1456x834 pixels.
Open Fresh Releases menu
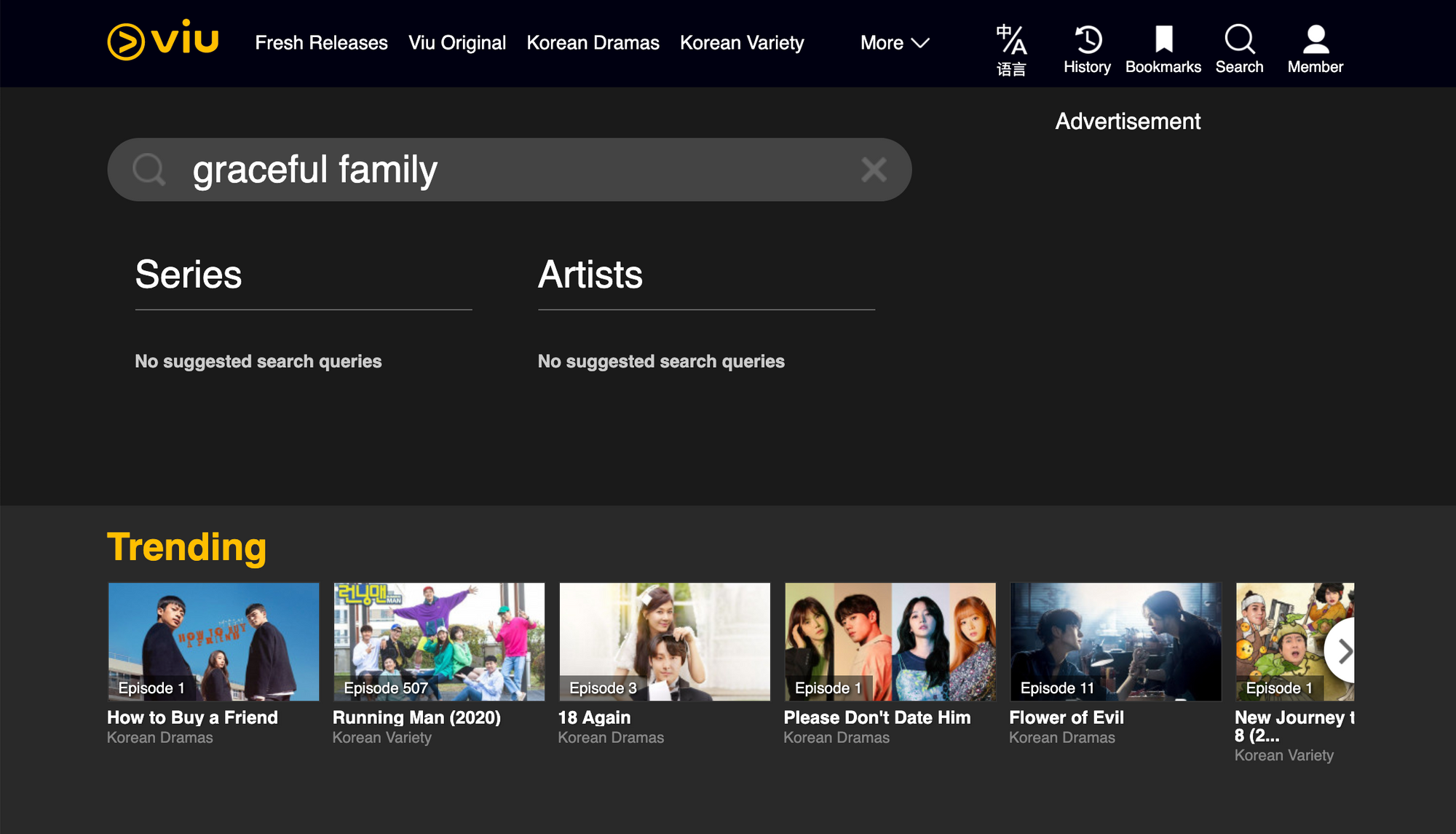click(x=321, y=43)
